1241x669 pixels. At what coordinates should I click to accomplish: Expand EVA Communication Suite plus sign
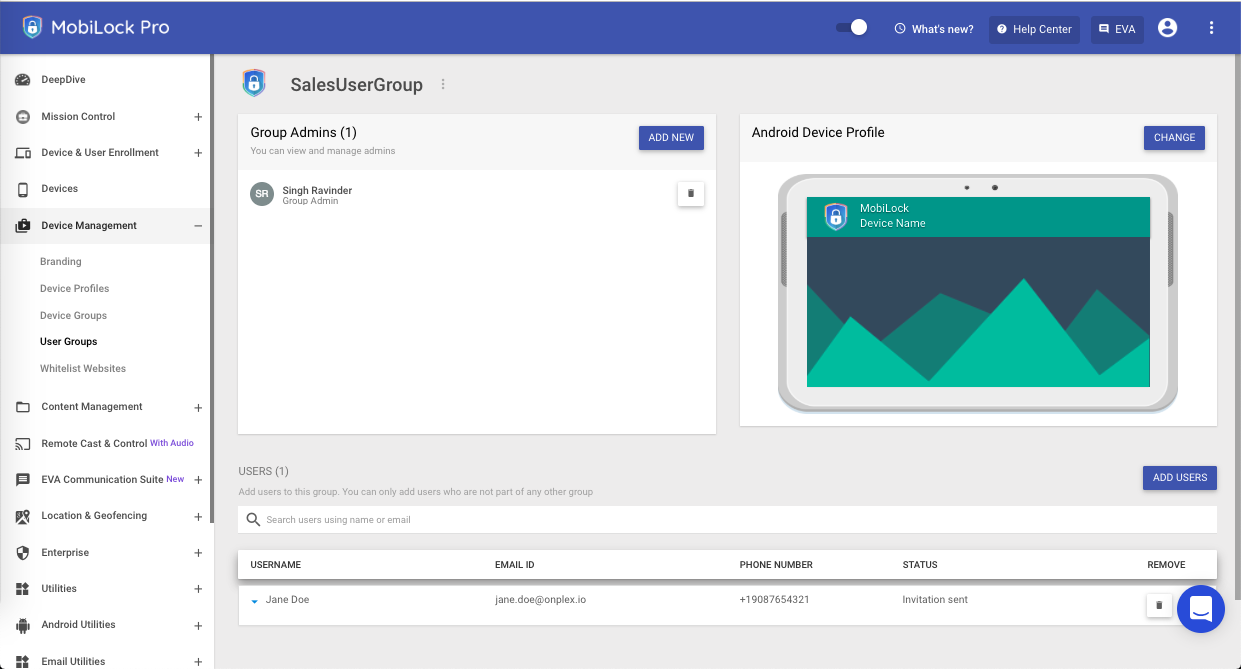point(198,480)
